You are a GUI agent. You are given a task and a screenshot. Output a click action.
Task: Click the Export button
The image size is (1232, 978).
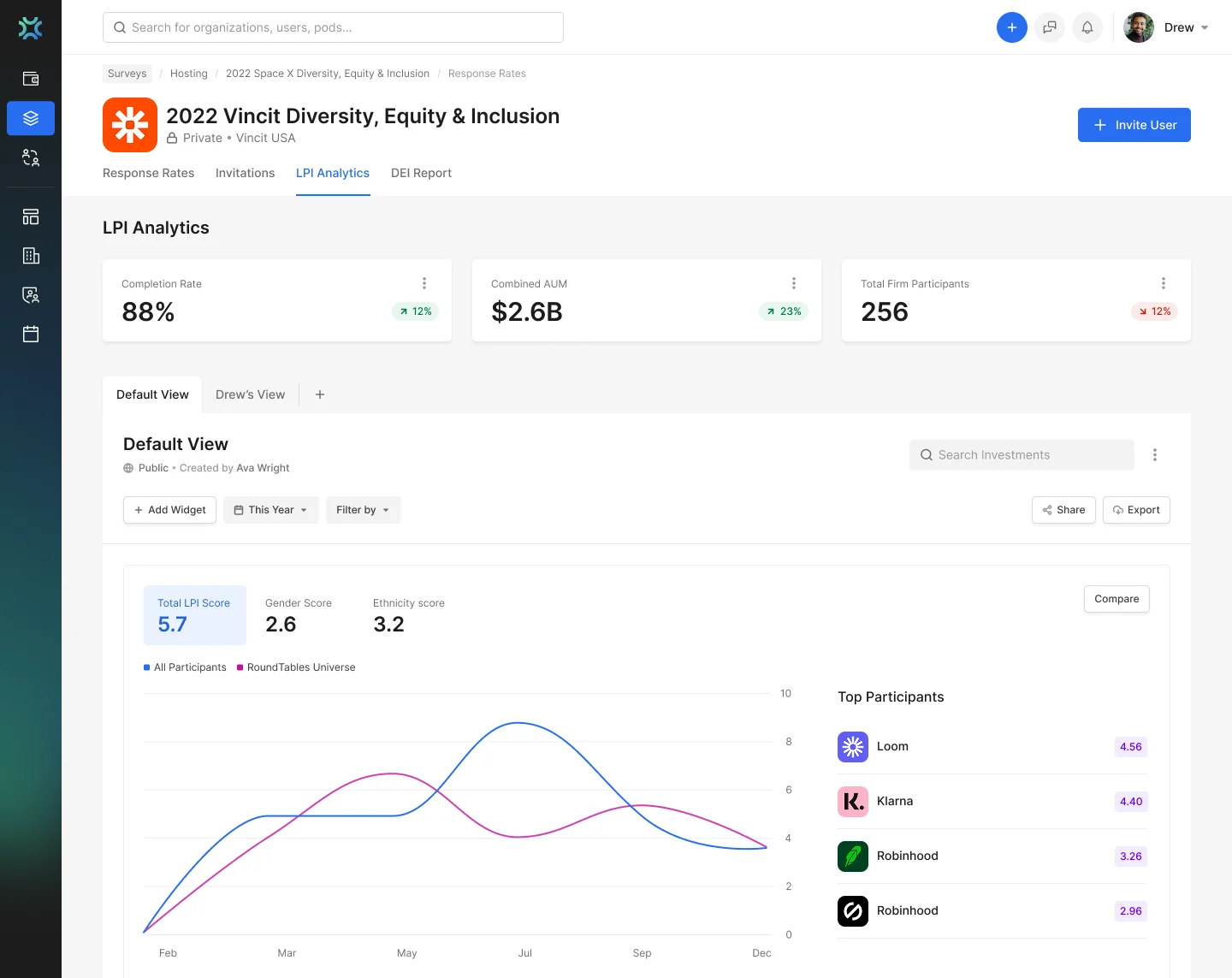(x=1136, y=510)
